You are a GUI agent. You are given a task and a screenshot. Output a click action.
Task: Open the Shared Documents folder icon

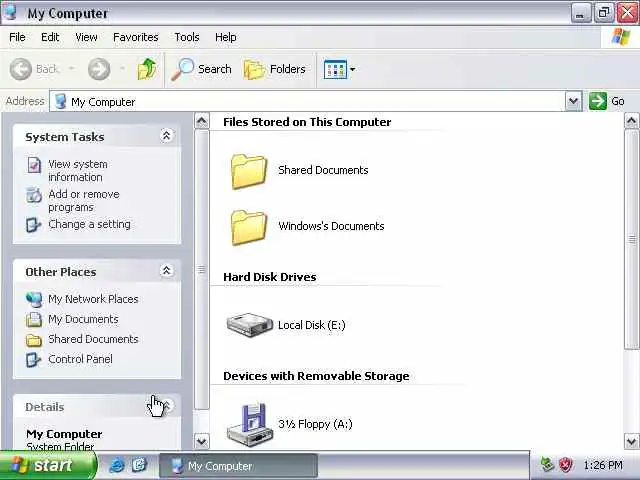pyautogui.click(x=249, y=171)
